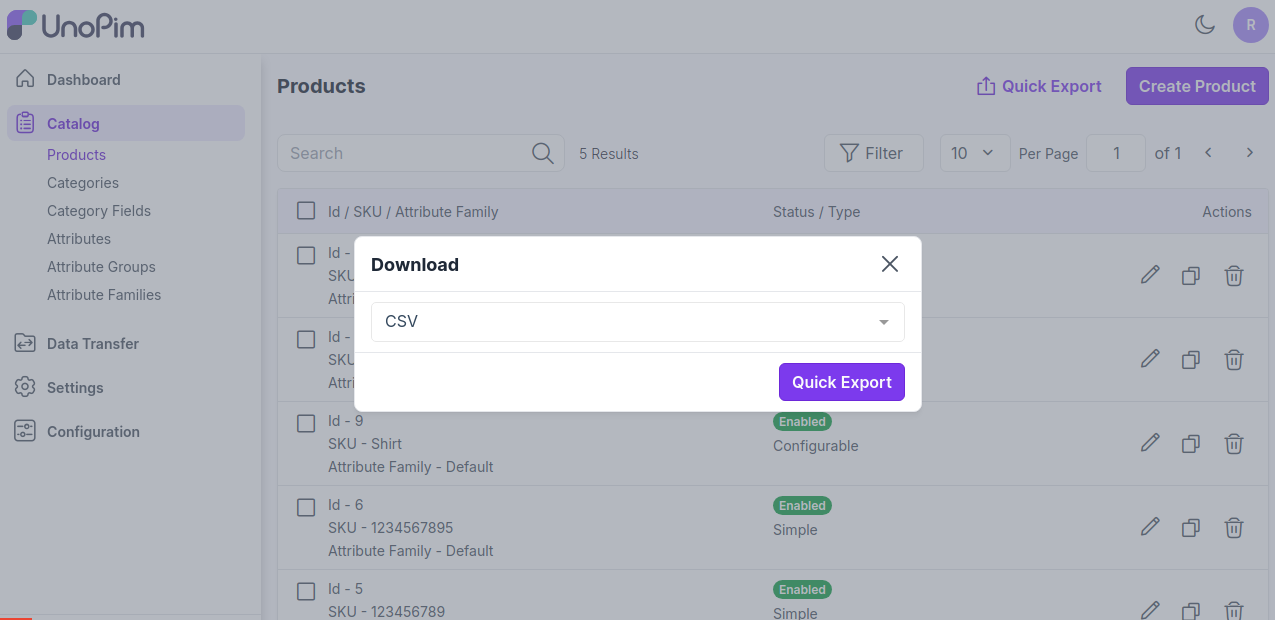
Task: Check the select-all products checkbox
Action: pyautogui.click(x=306, y=211)
